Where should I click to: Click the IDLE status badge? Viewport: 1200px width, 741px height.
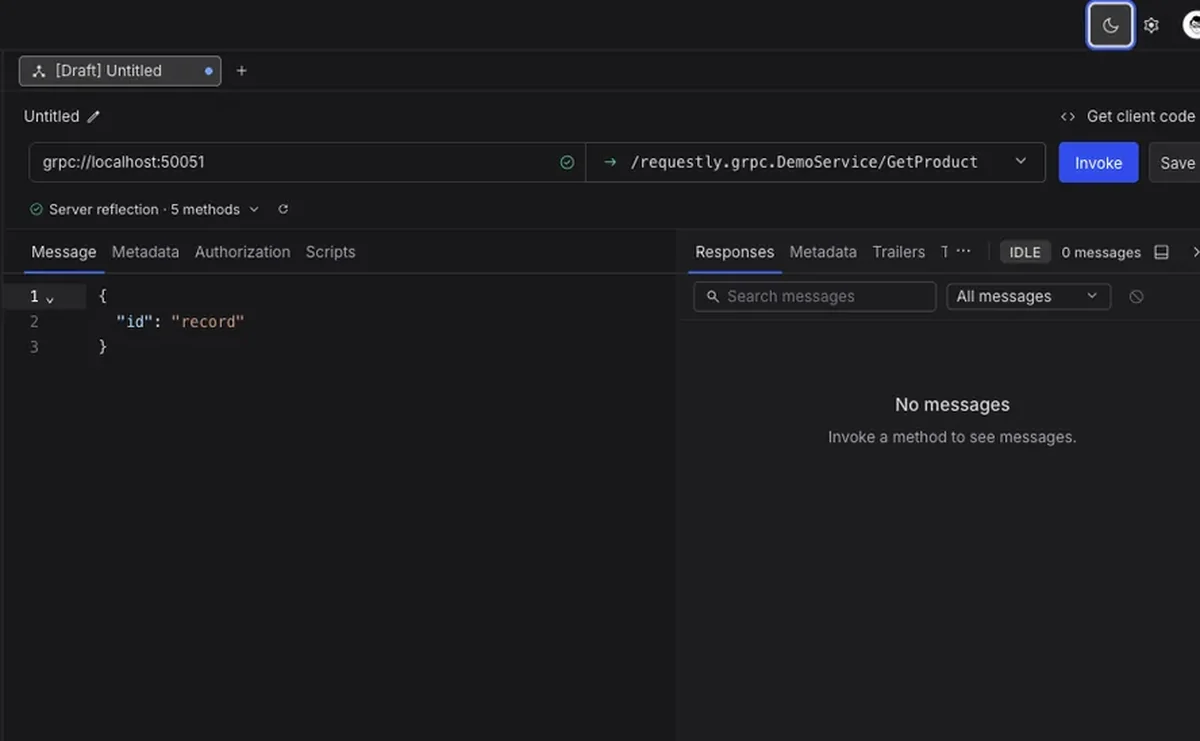(1025, 252)
